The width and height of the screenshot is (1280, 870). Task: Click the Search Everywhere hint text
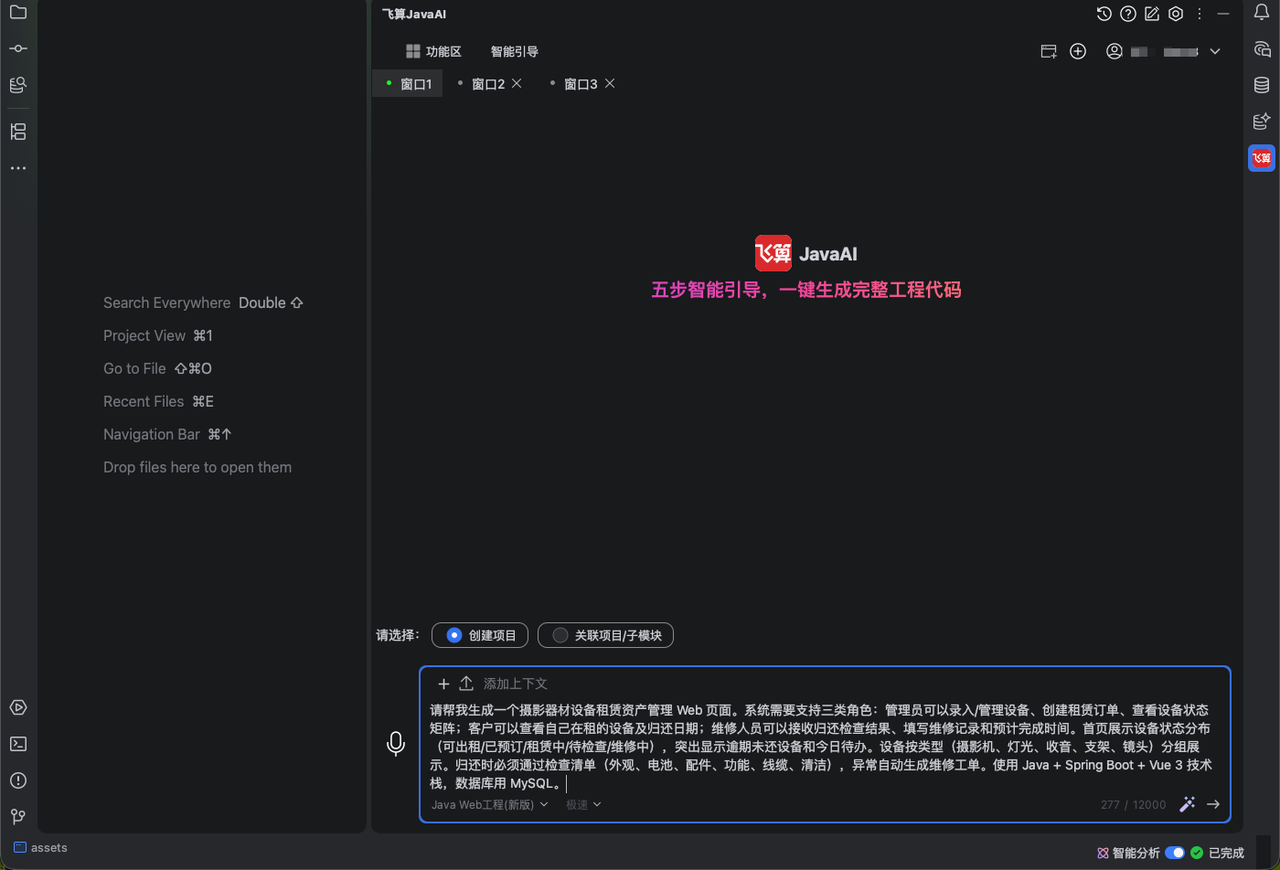click(x=167, y=303)
